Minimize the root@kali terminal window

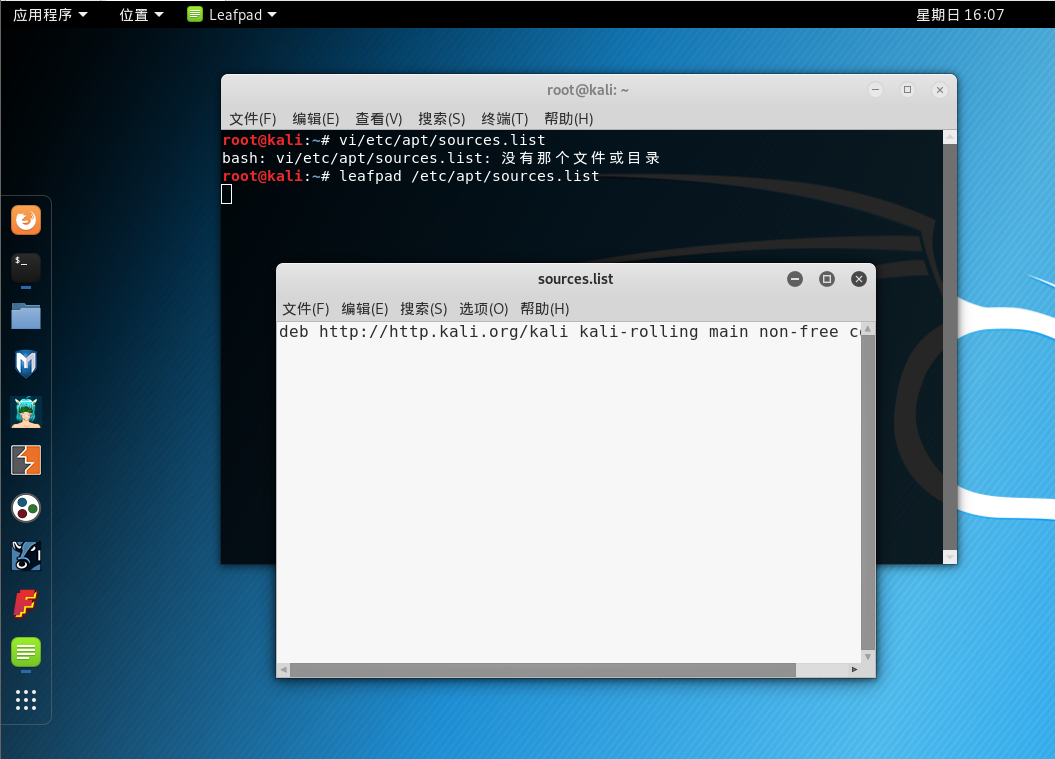coord(875,89)
